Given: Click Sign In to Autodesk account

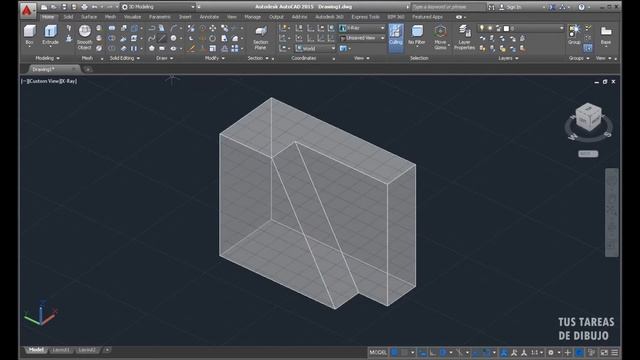Looking at the screenshot, I should pos(510,7).
